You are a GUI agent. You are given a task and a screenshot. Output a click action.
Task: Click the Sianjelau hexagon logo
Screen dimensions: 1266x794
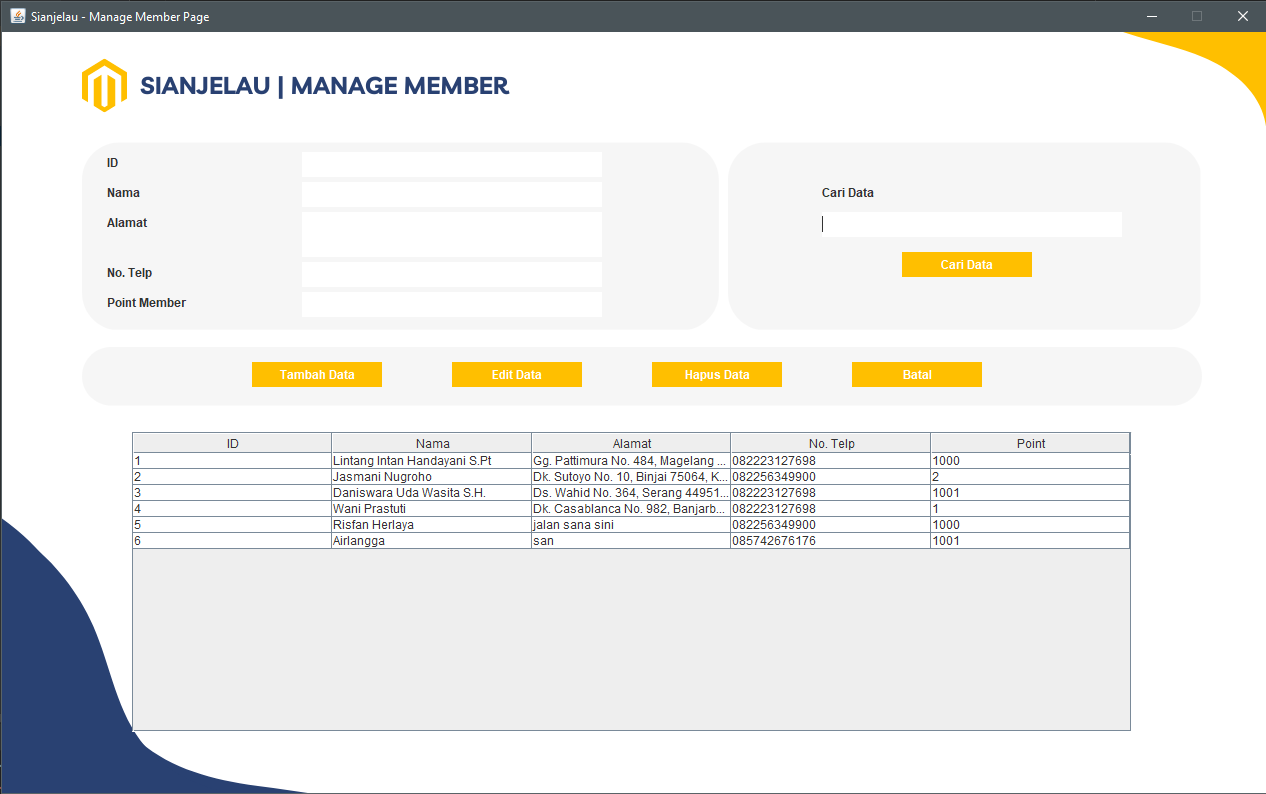tap(104, 86)
